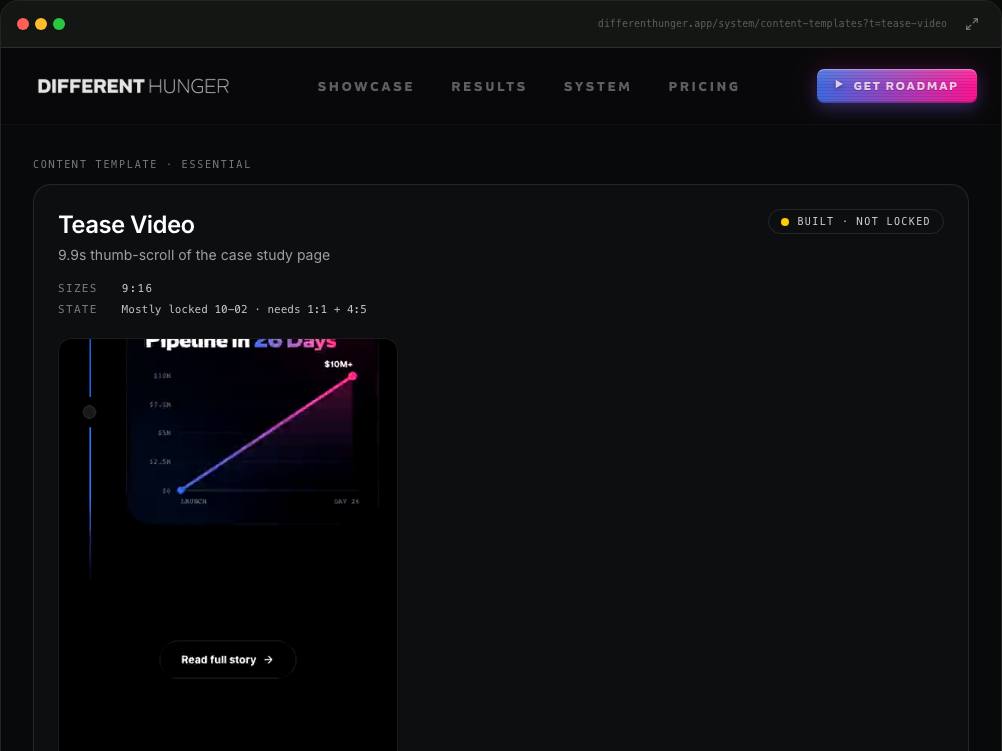1002x751 pixels.
Task: Open the Pricing nav item
Action: pyautogui.click(x=704, y=86)
